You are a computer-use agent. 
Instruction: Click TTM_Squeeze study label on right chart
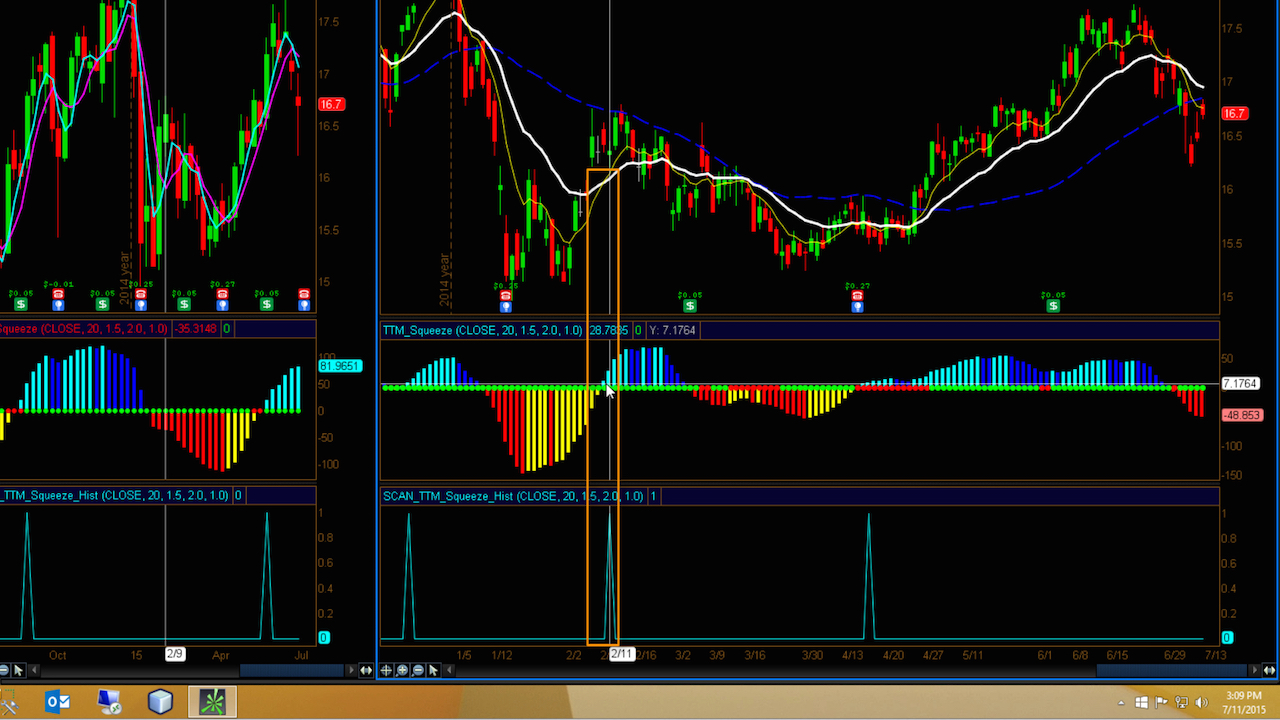[483, 330]
